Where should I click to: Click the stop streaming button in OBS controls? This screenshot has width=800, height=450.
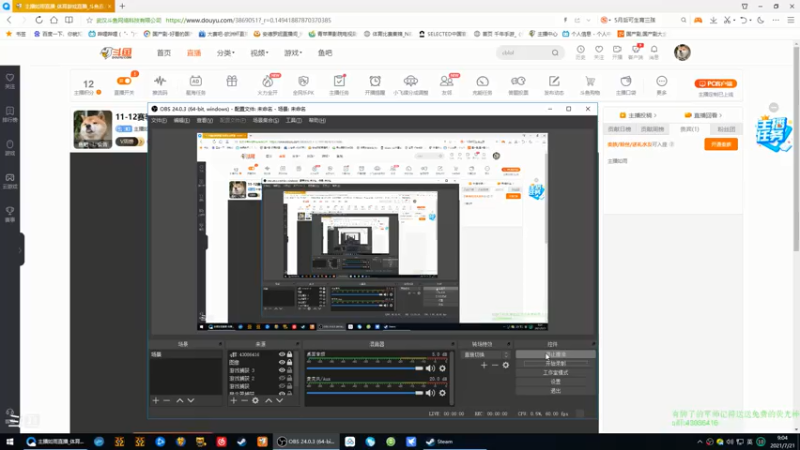[555, 354]
